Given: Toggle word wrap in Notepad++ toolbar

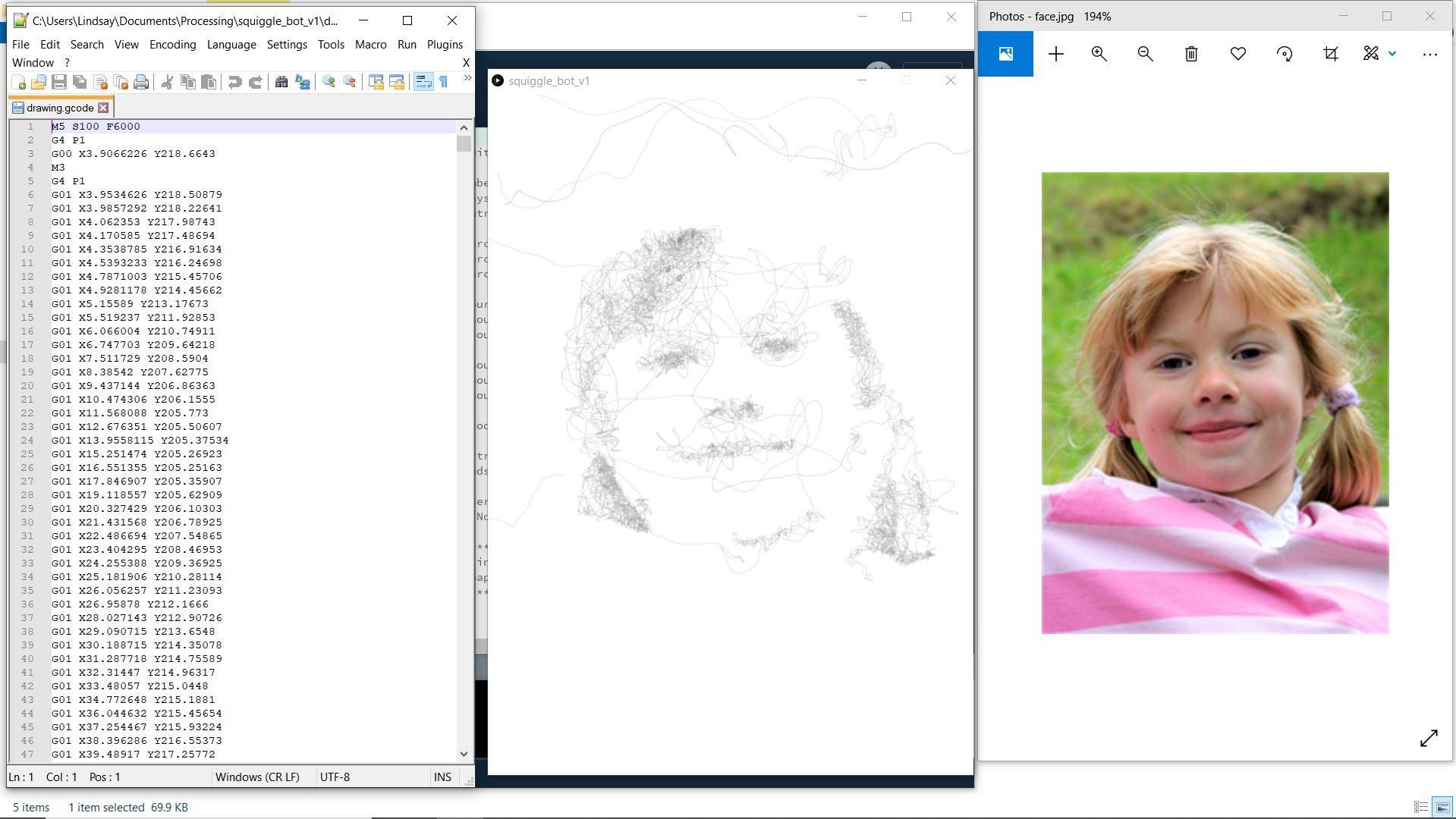Looking at the screenshot, I should coord(423,81).
